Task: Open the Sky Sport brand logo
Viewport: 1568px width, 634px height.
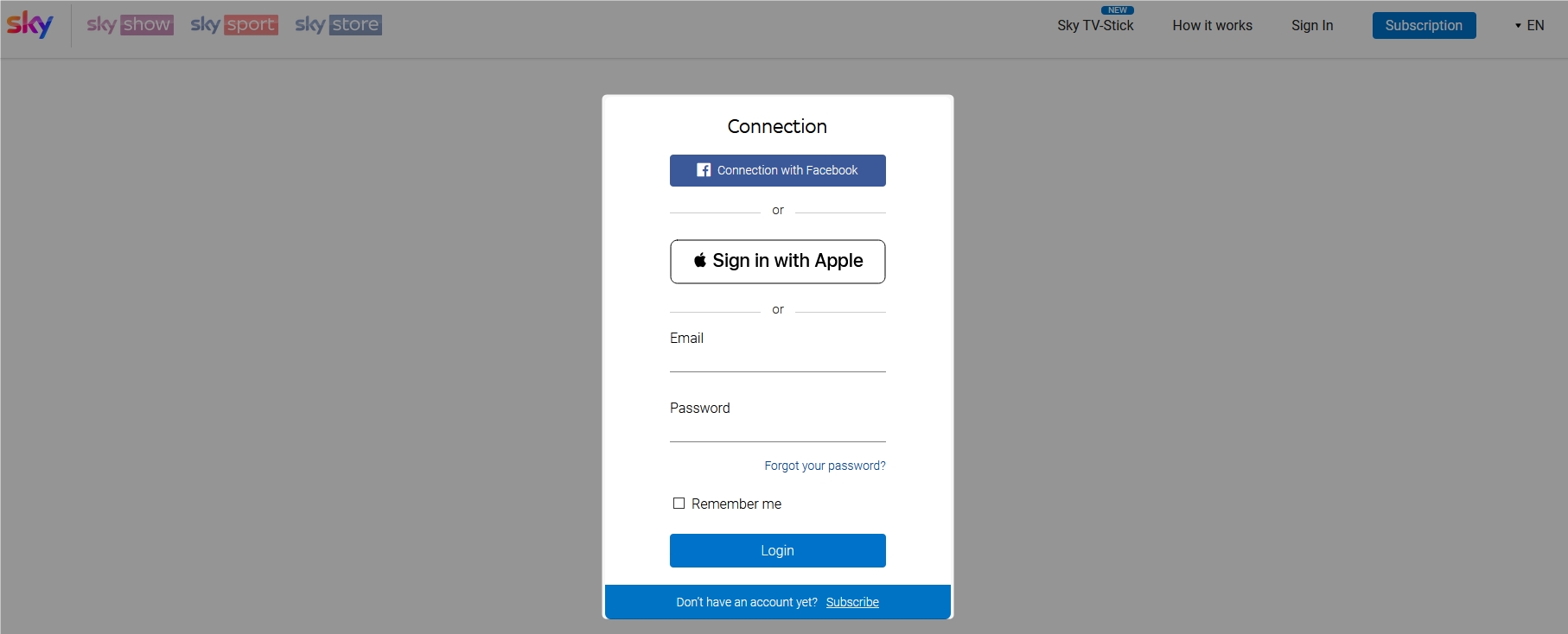Action: click(x=234, y=25)
